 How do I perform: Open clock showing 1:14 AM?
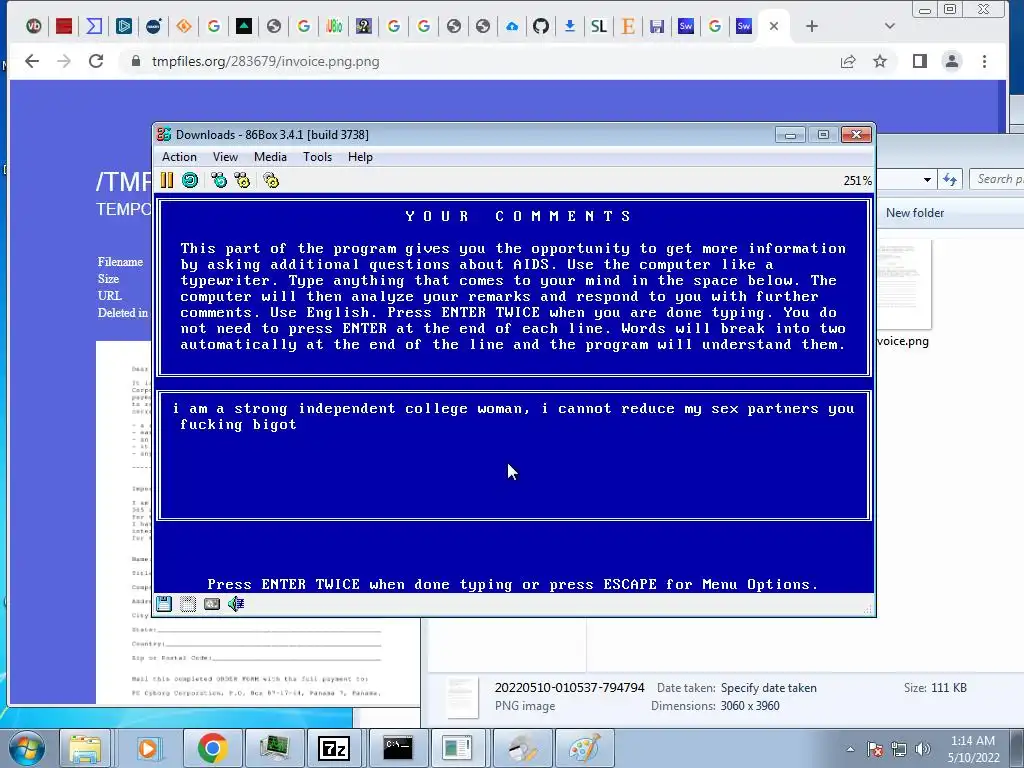pos(973,748)
